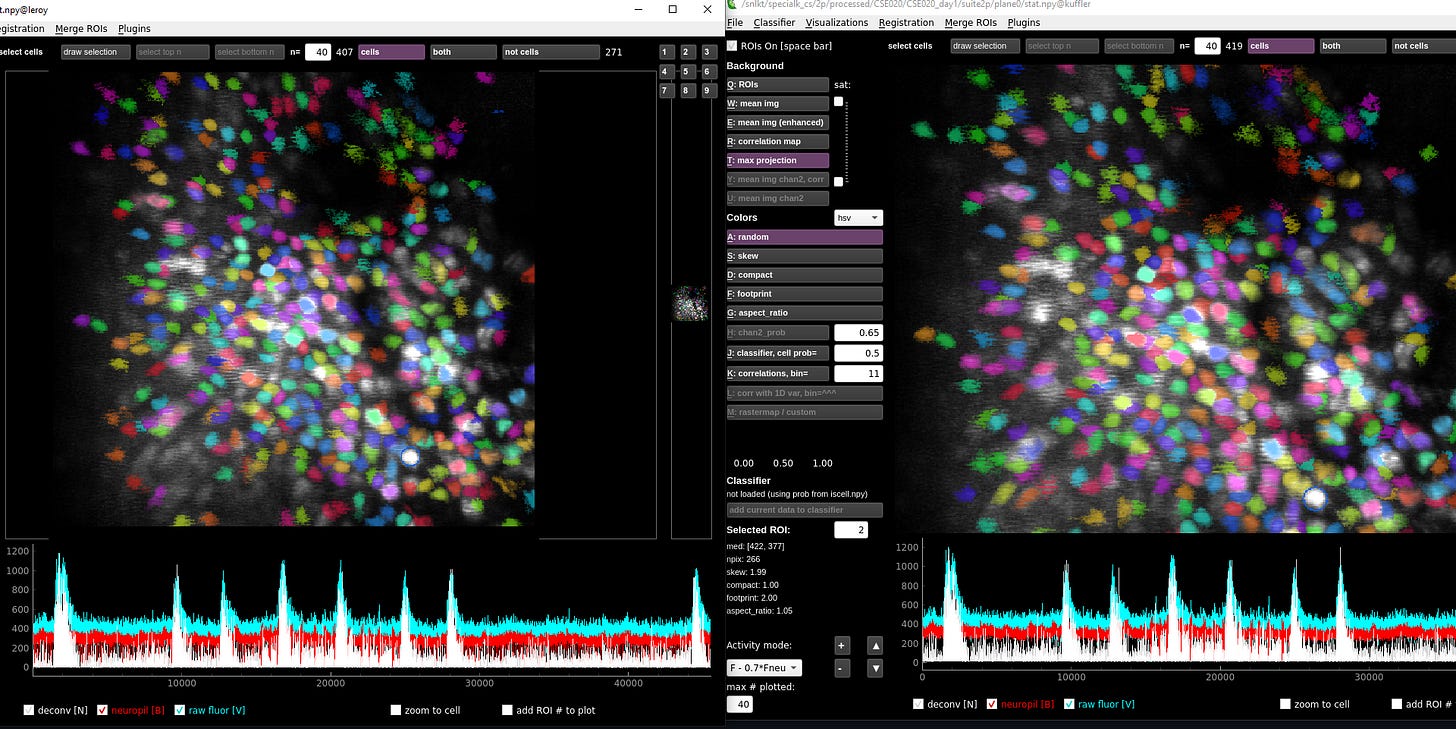1456x729 pixels.
Task: Click both view button in kuffler window
Action: (x=1353, y=46)
